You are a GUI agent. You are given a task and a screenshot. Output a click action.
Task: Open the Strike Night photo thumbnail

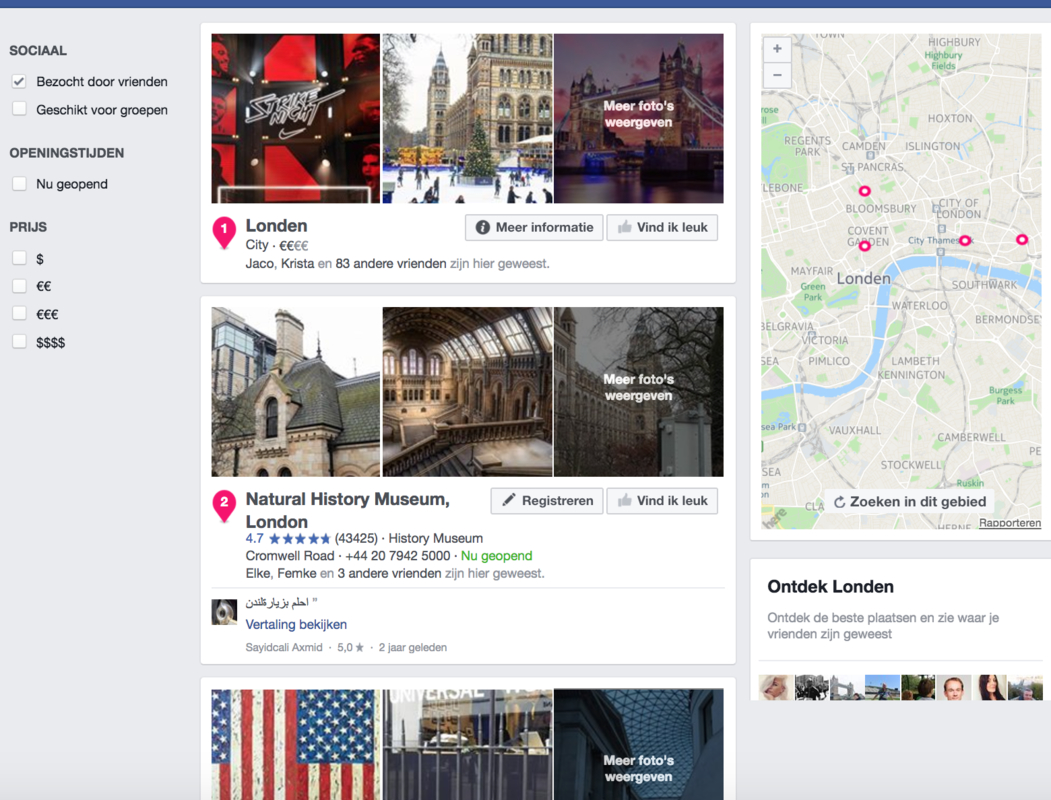(296, 119)
